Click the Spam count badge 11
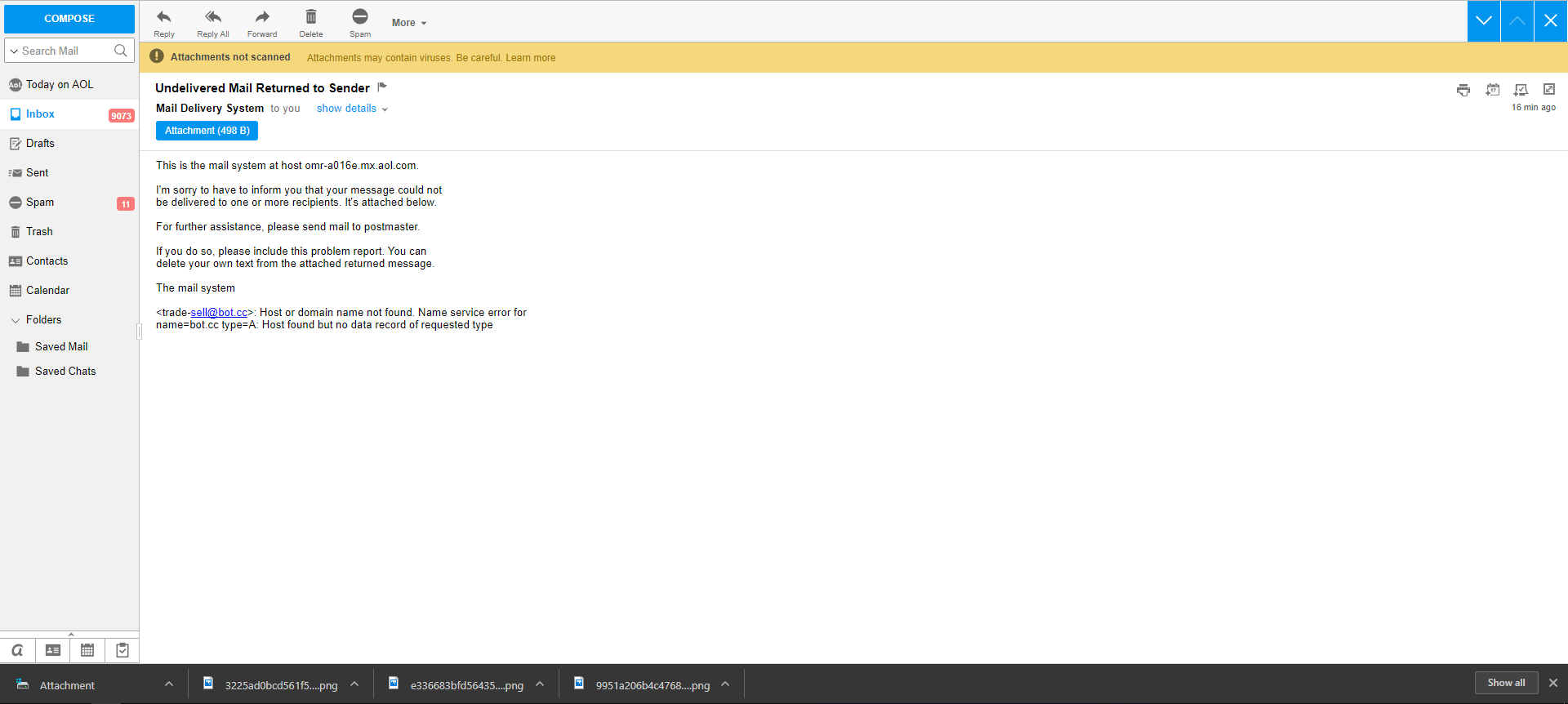1568x704 pixels. (x=125, y=204)
